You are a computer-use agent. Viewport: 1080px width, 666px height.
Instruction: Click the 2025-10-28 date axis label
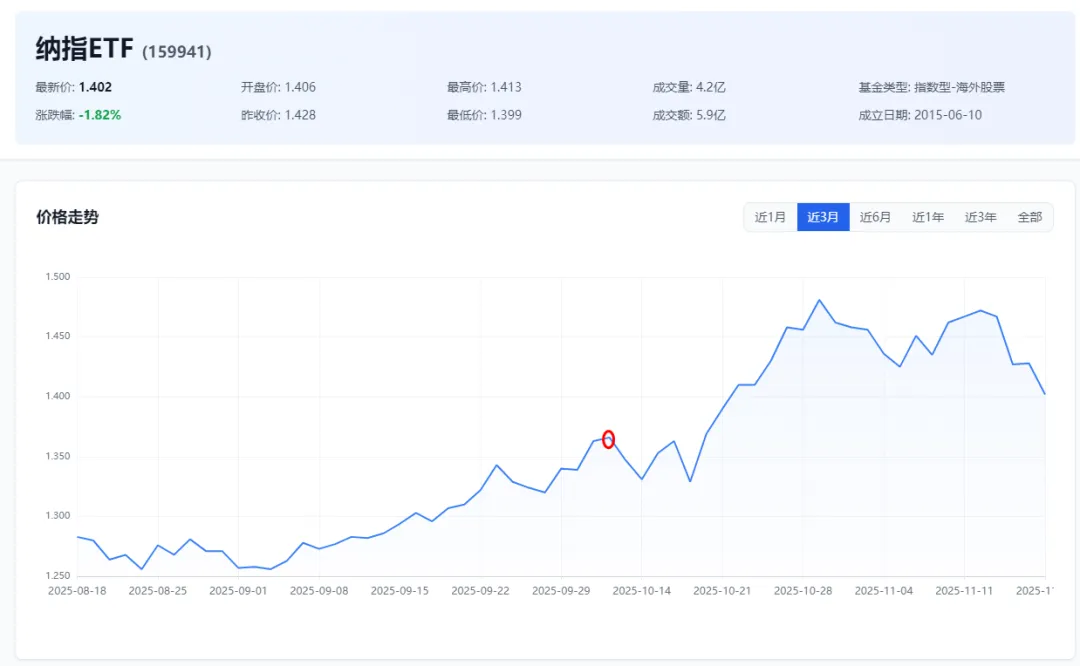(803, 591)
